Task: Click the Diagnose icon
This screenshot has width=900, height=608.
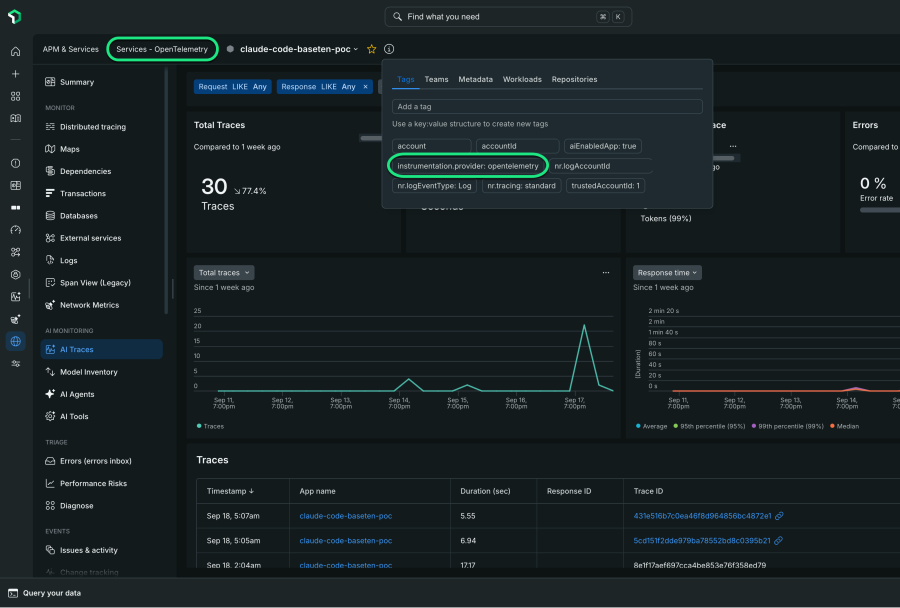Action: pos(50,506)
